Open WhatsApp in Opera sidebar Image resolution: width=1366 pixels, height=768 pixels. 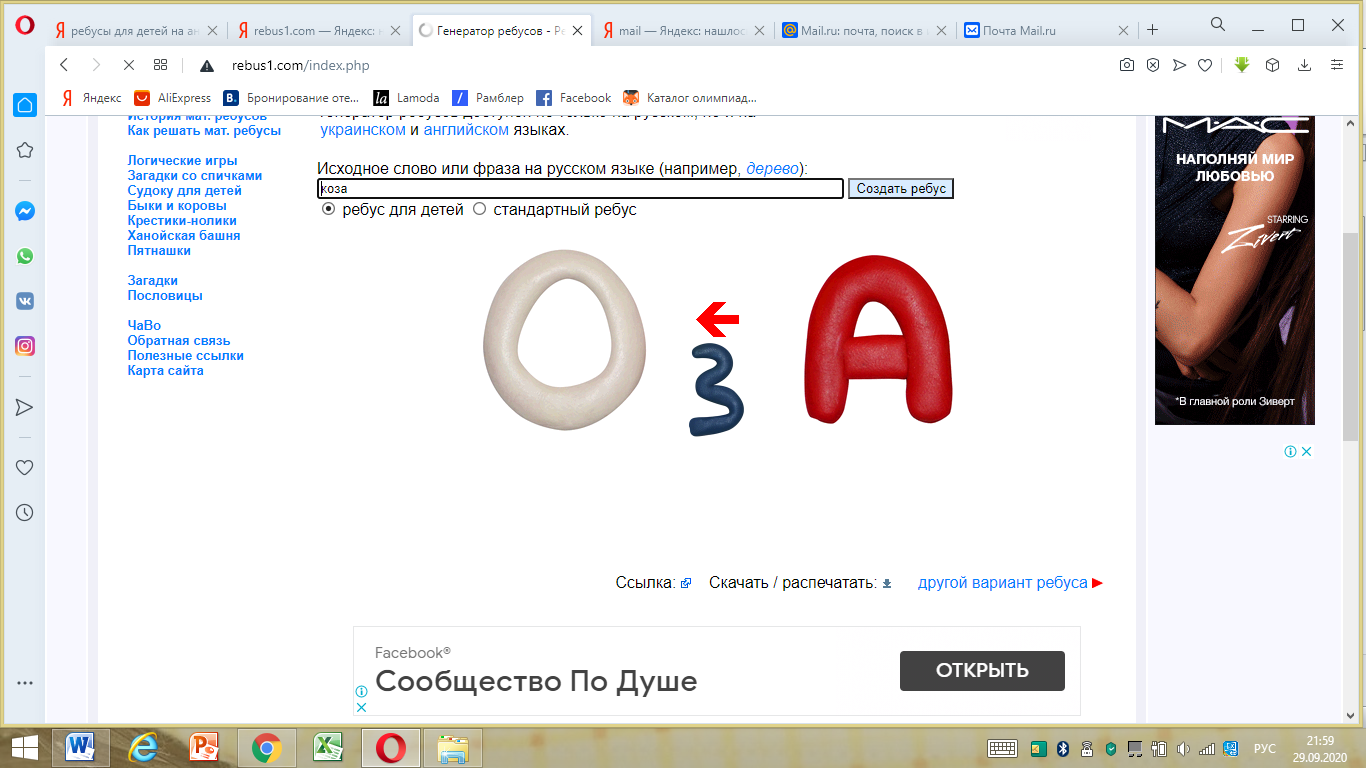pyautogui.click(x=25, y=256)
